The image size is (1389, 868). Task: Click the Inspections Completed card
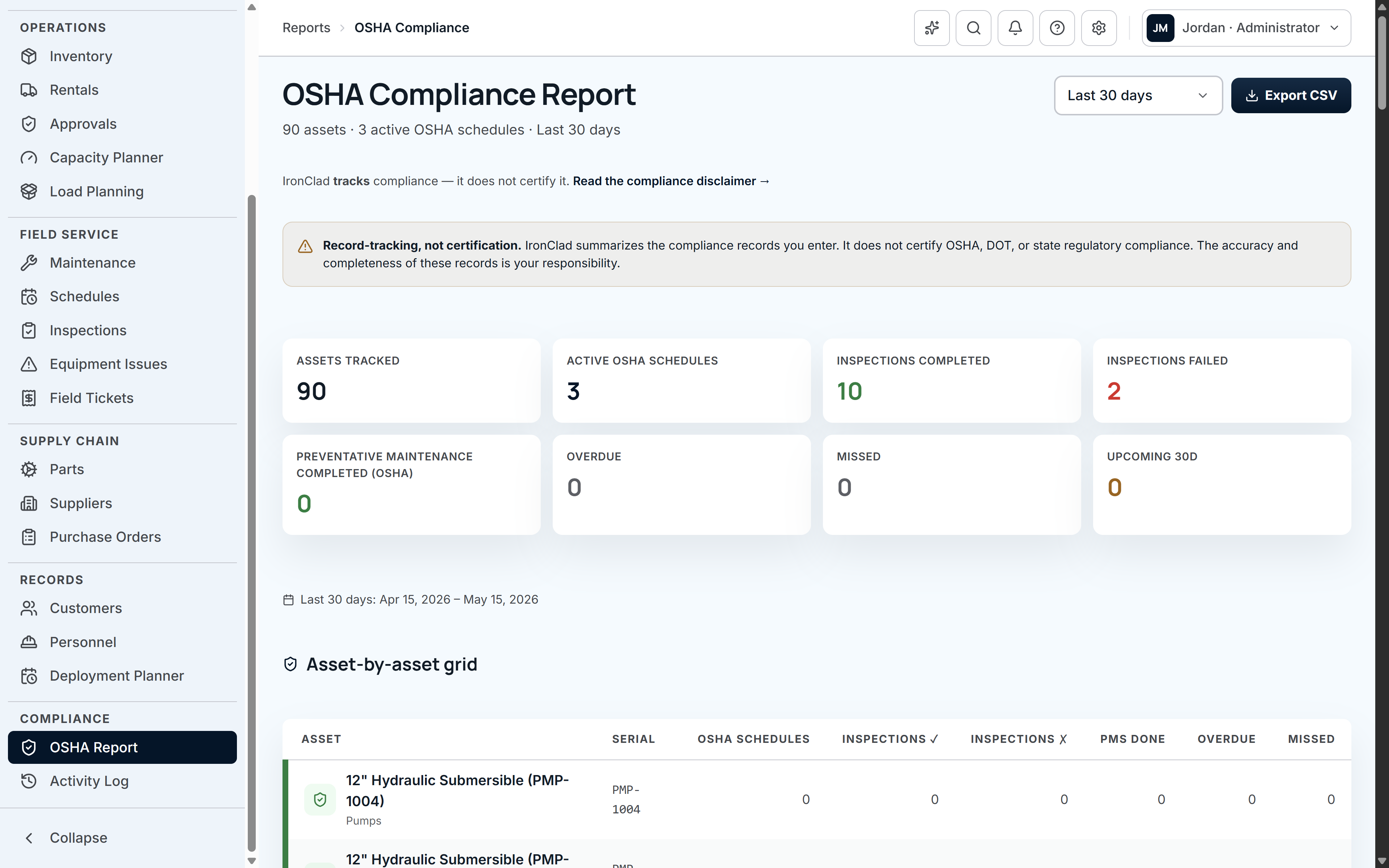[952, 380]
